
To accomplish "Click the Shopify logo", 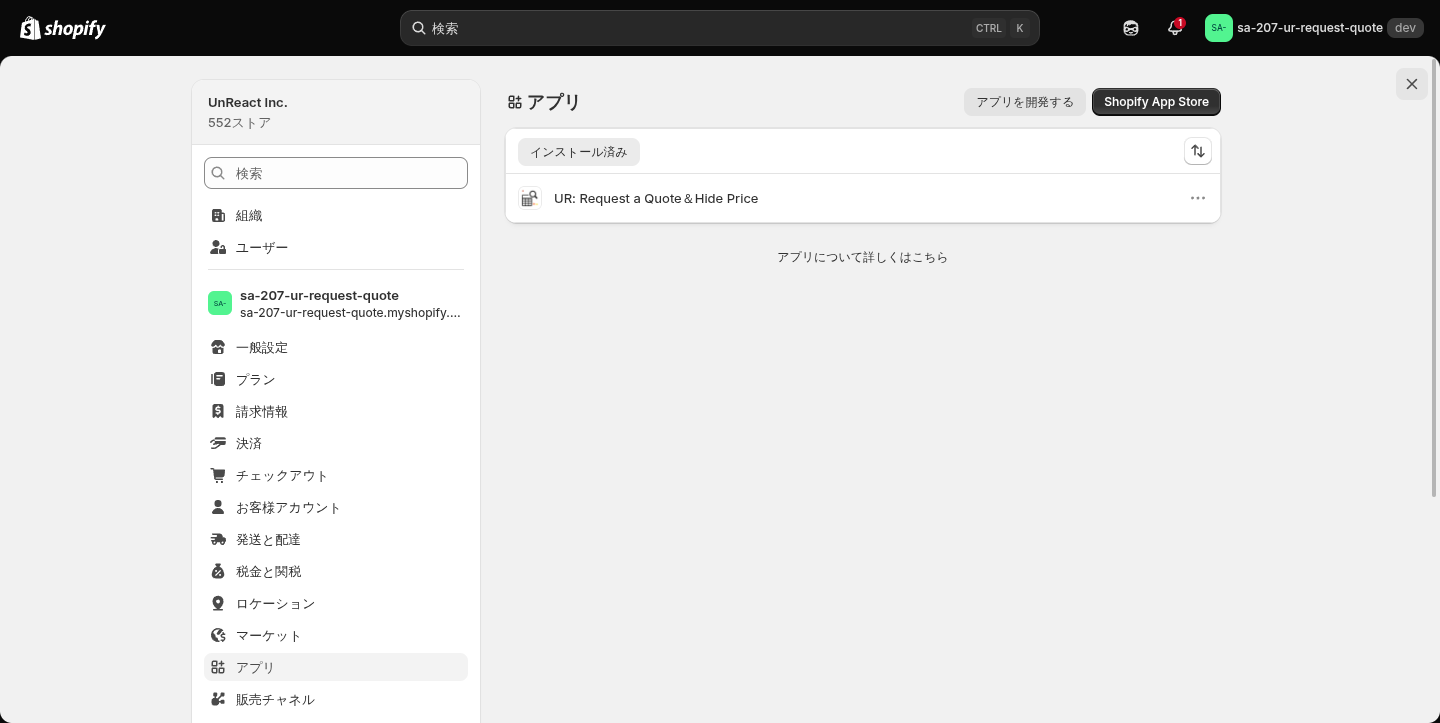I will coord(63,28).
